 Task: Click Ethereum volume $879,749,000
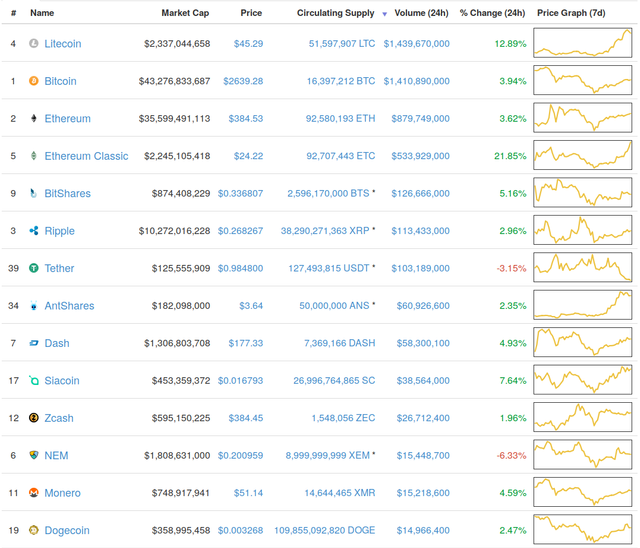(420, 118)
